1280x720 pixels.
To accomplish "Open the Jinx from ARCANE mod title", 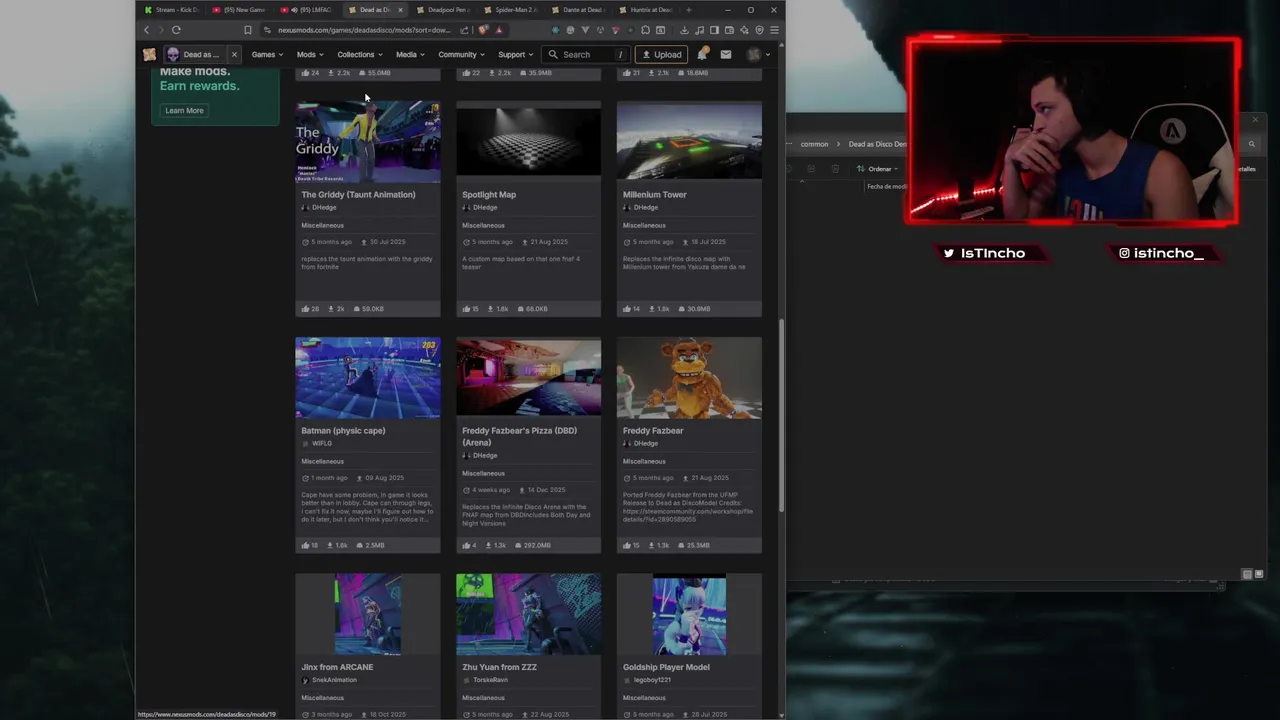I will [337, 667].
